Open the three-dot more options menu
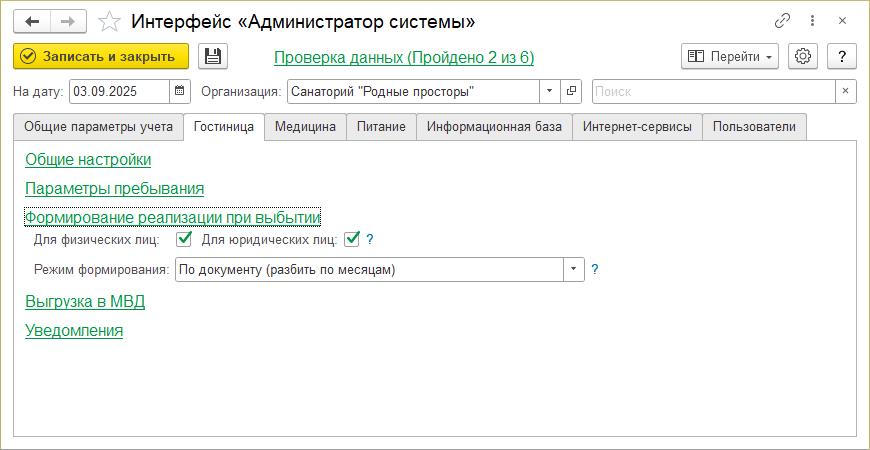870x450 pixels. 811,21
